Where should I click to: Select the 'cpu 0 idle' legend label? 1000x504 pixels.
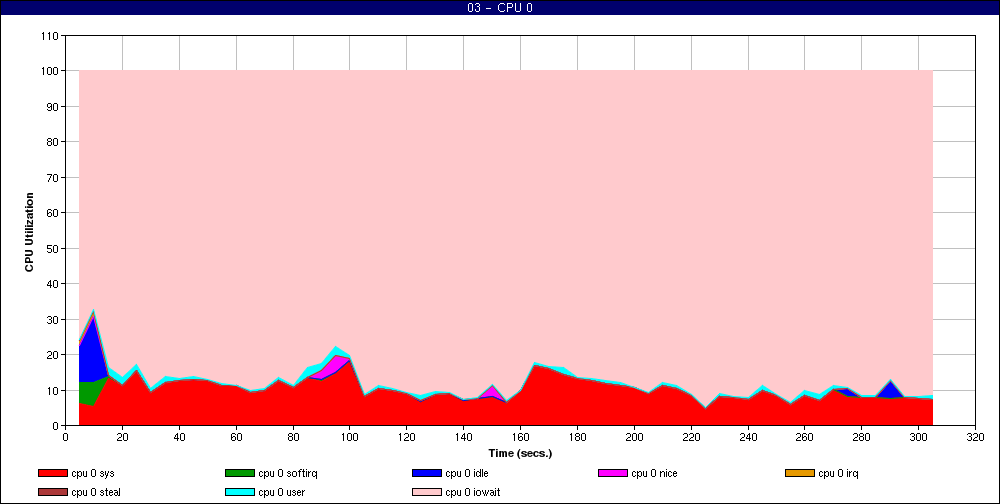(x=467, y=473)
